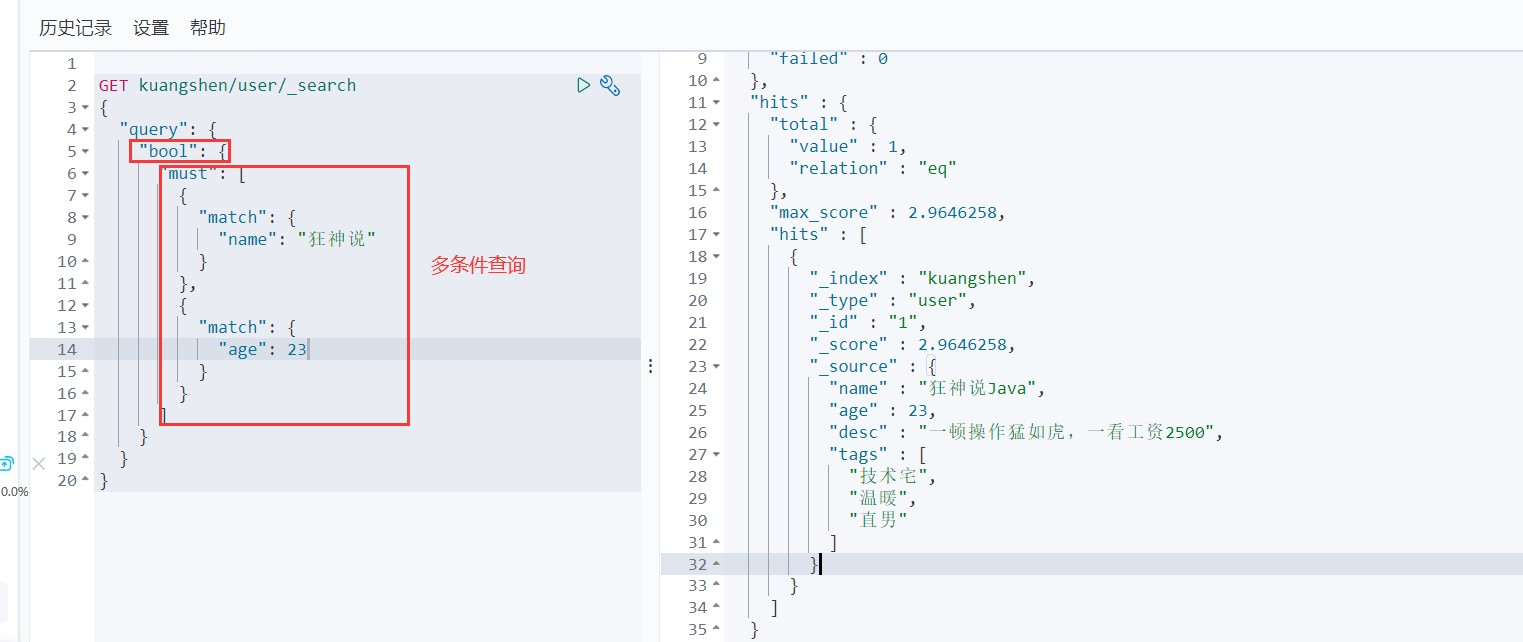Click the green send request play icon

(x=583, y=85)
